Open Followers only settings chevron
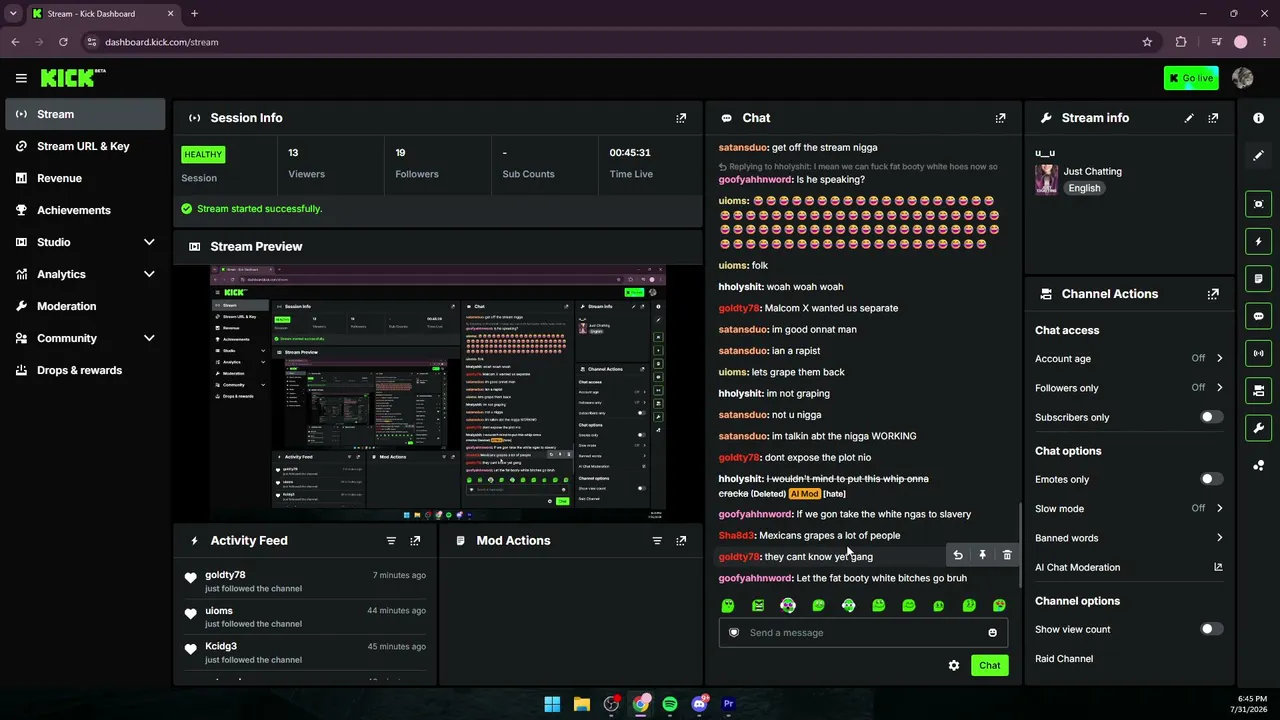The image size is (1280, 720). pos(1219,388)
